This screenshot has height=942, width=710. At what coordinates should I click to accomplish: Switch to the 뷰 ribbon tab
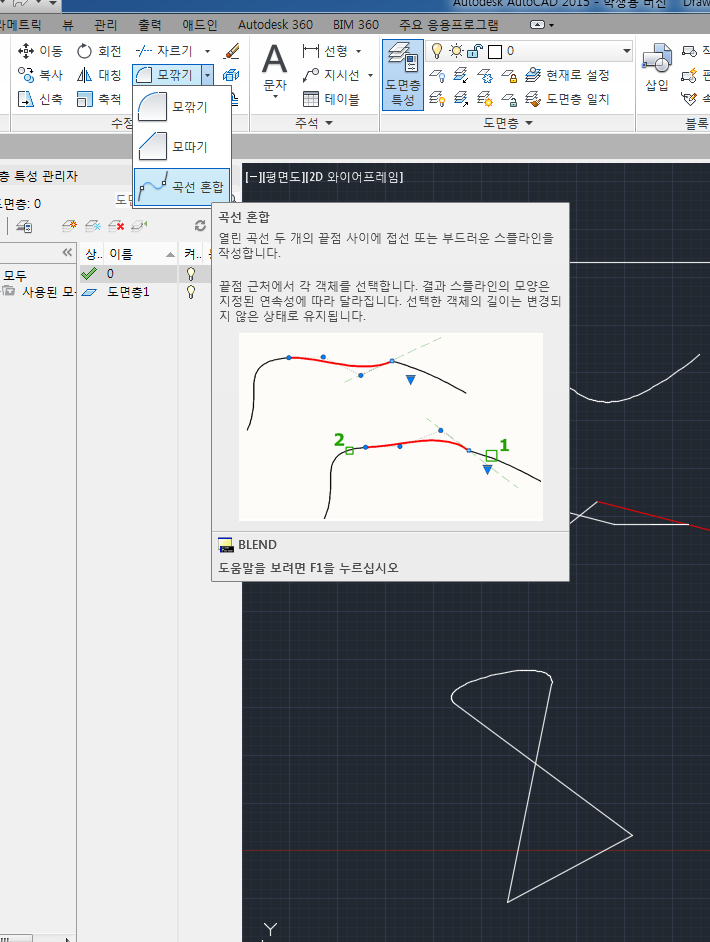coord(68,25)
